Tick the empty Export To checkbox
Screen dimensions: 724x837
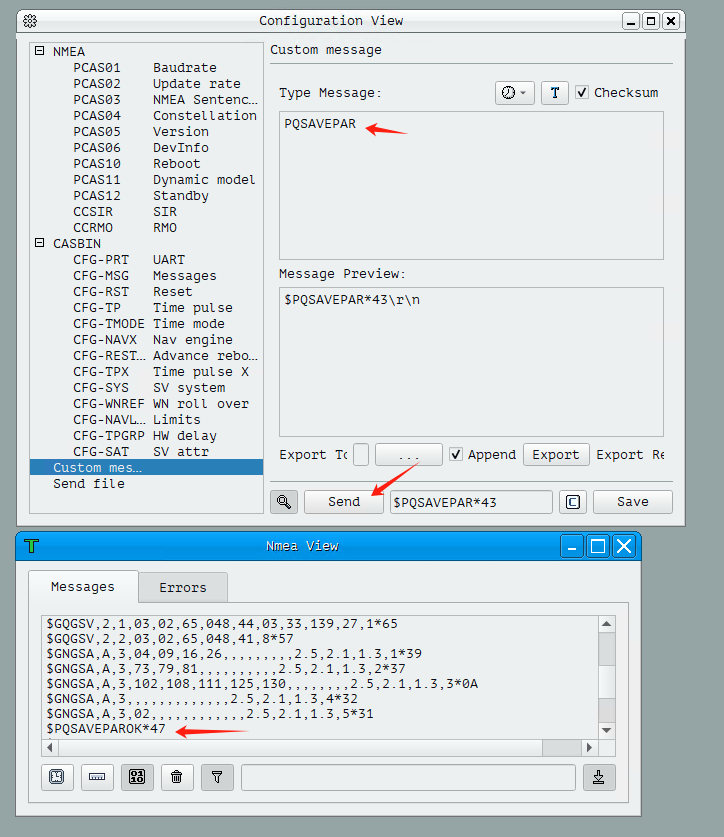(361, 454)
